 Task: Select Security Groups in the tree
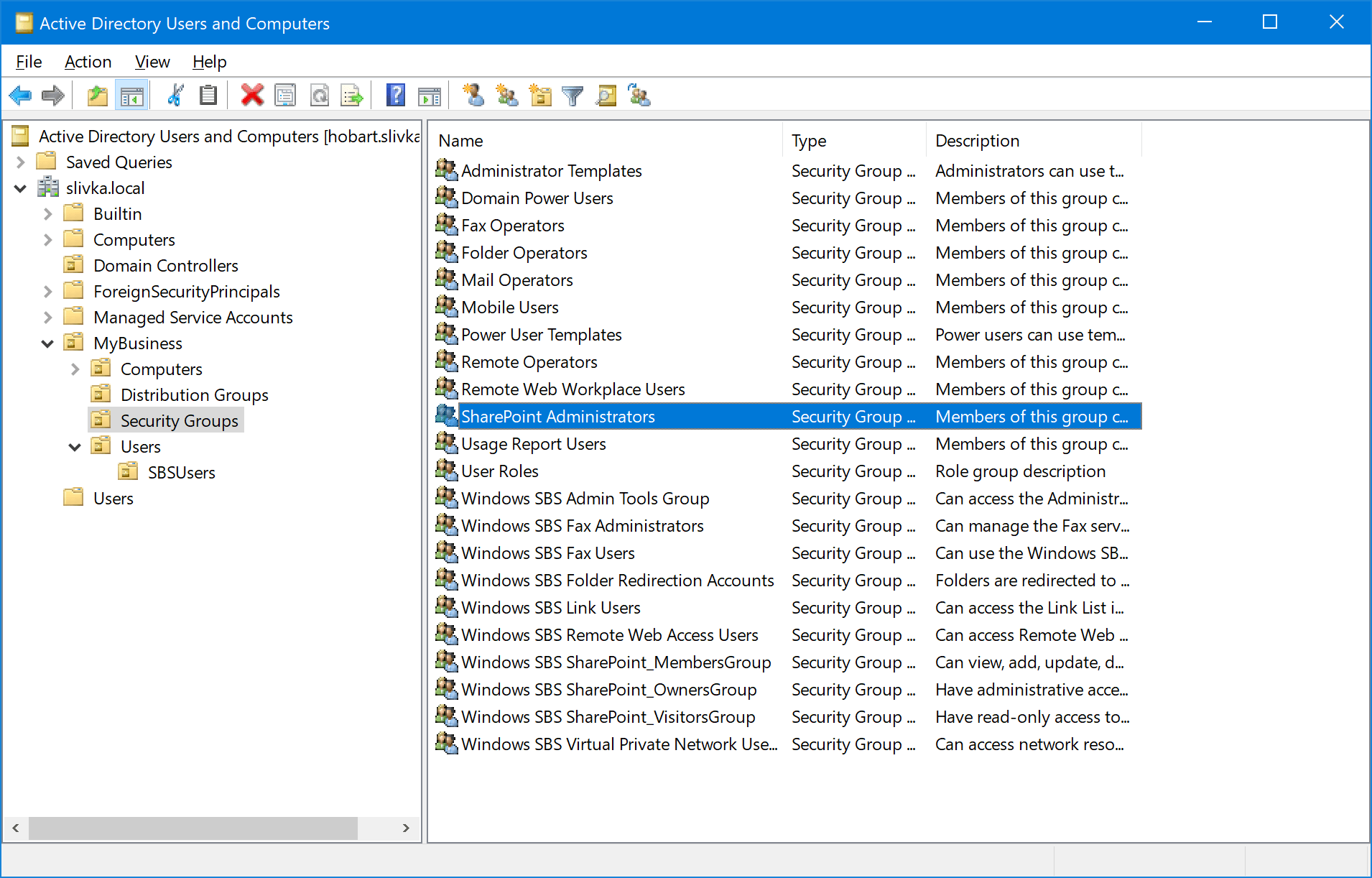(179, 421)
